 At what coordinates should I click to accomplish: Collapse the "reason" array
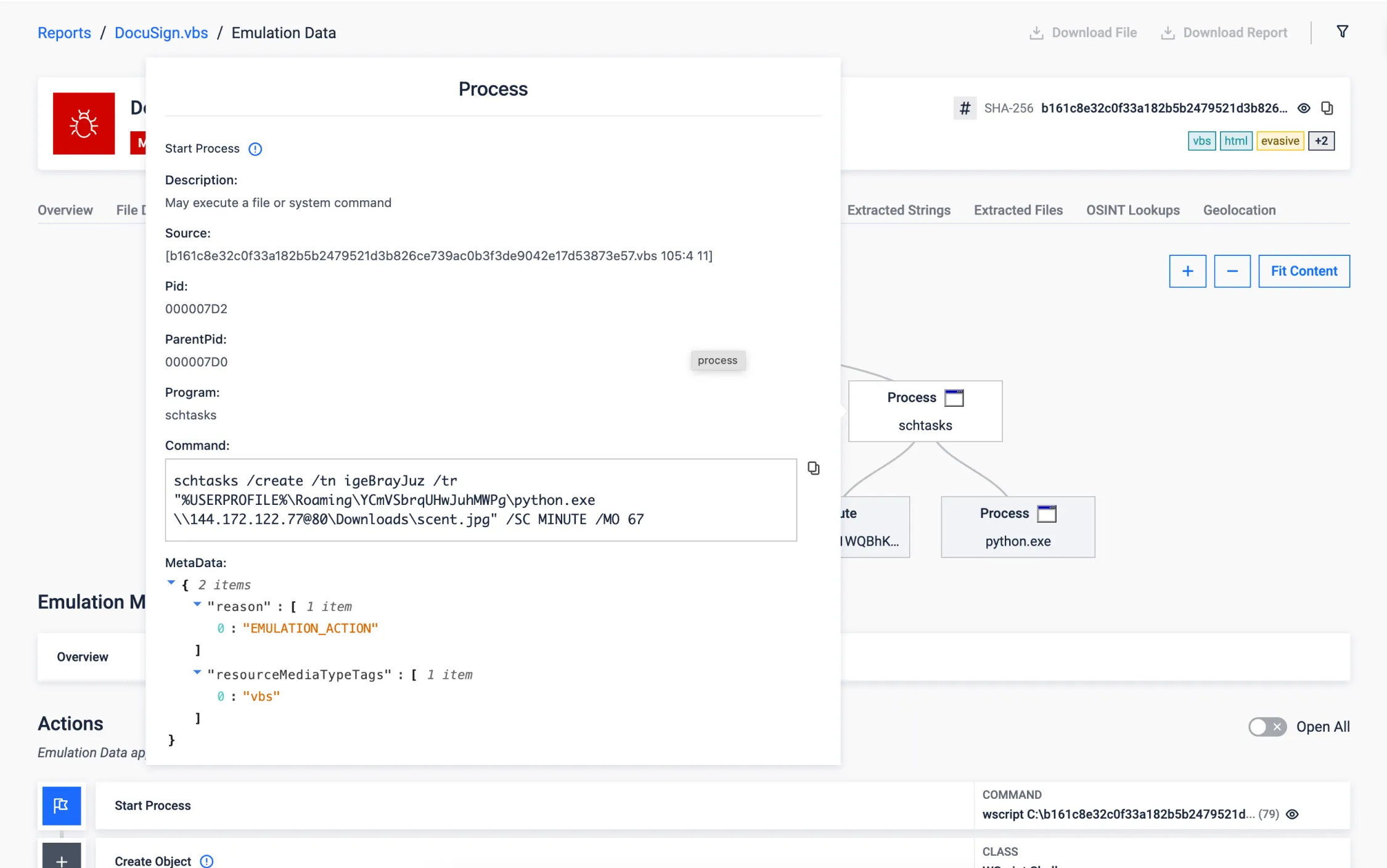tap(197, 605)
